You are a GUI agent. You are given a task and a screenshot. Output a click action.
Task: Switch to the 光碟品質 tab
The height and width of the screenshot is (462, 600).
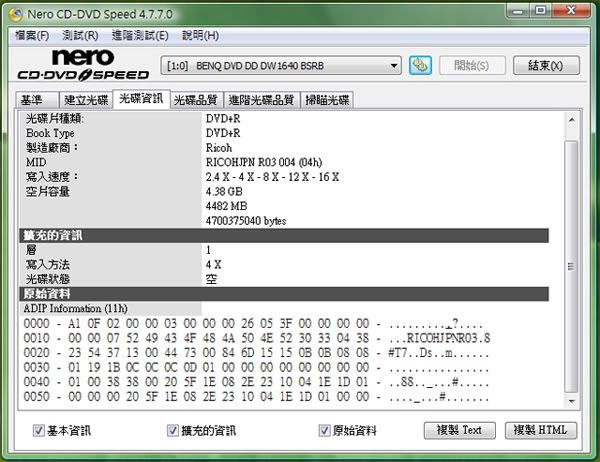pos(196,100)
